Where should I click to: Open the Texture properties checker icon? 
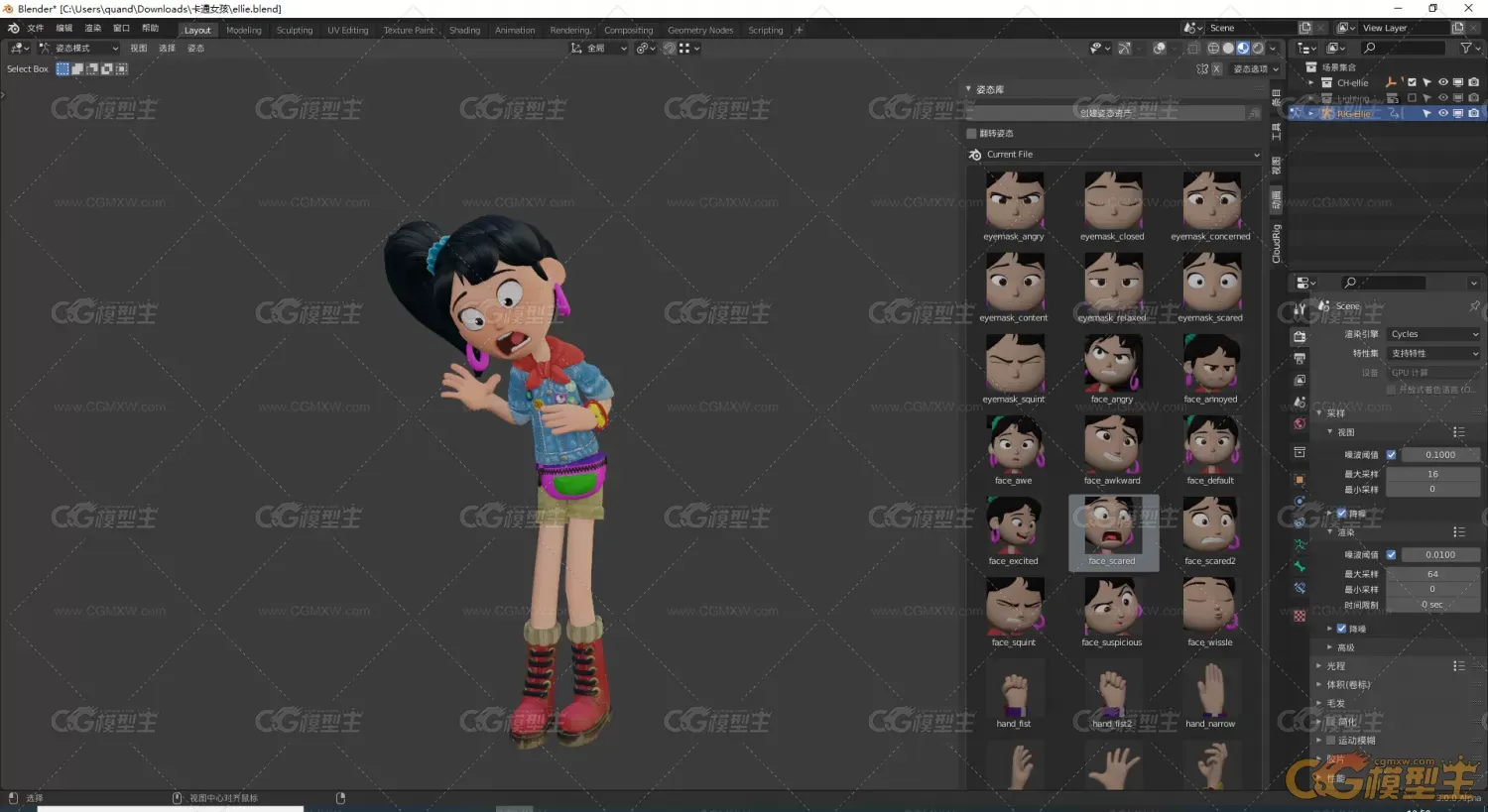click(x=1300, y=616)
